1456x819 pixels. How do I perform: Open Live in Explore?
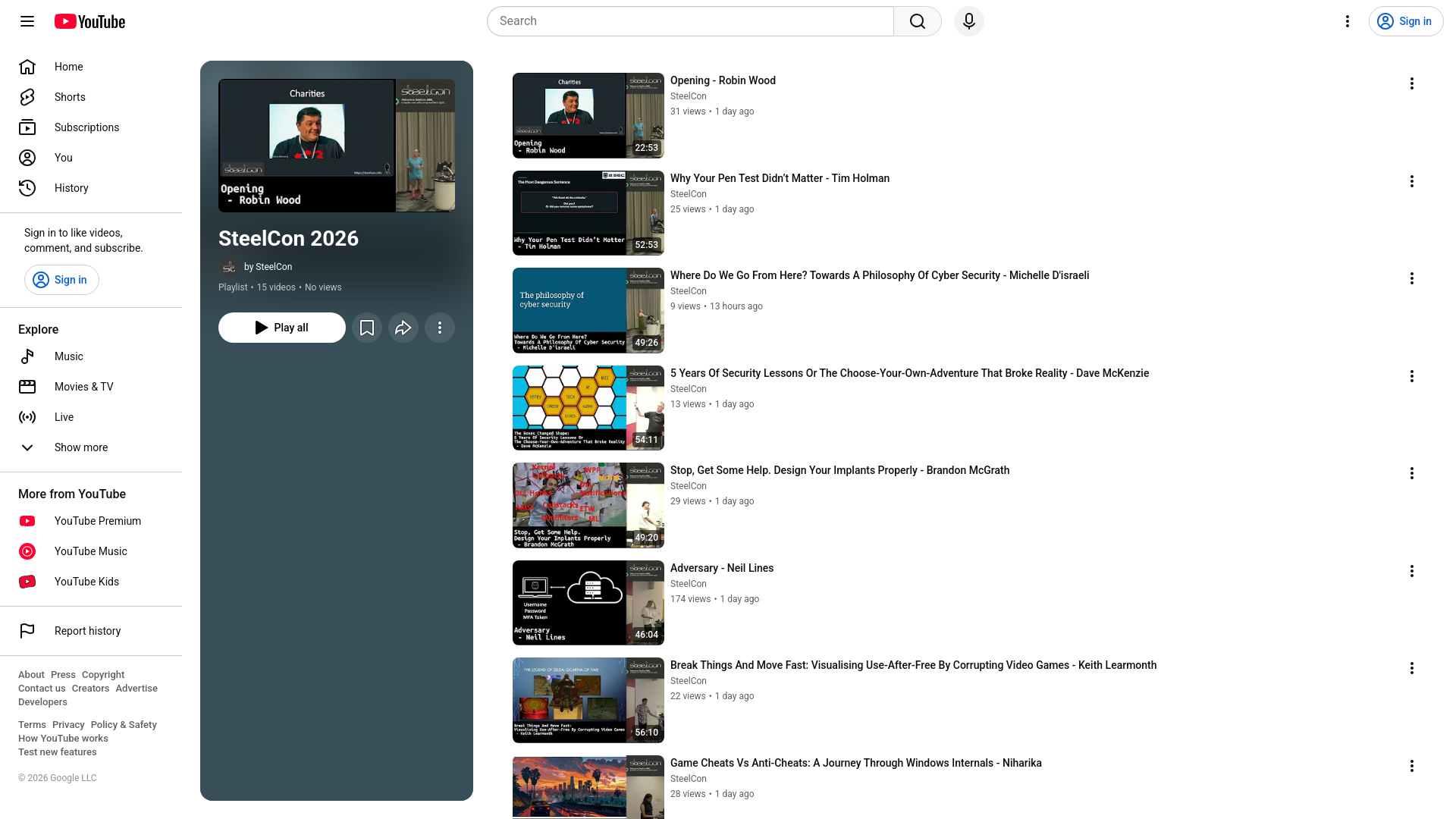pyautogui.click(x=91, y=417)
